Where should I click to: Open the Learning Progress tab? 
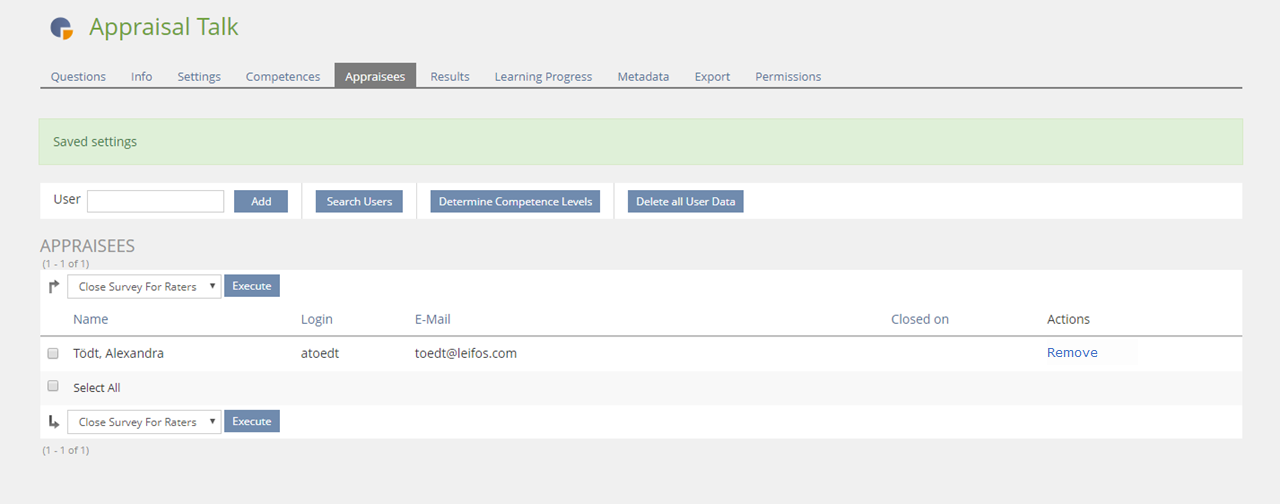click(x=543, y=76)
